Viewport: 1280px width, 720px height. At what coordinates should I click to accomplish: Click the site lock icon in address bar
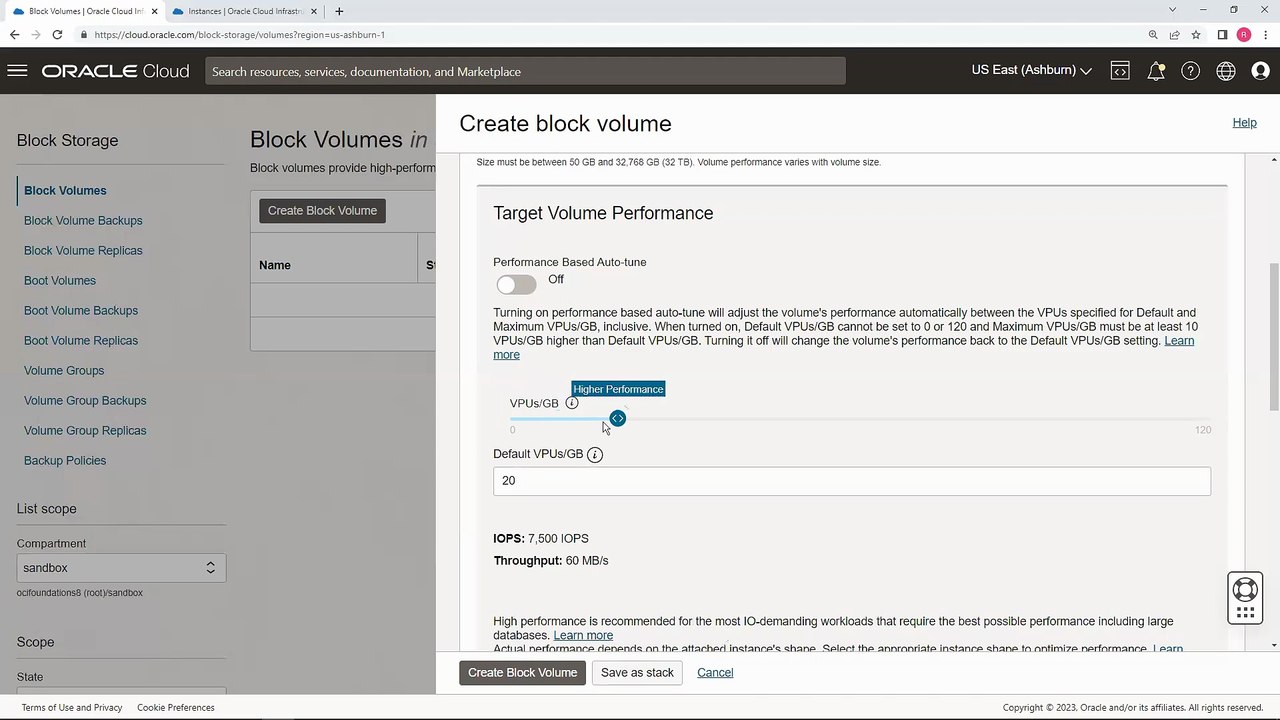(84, 34)
